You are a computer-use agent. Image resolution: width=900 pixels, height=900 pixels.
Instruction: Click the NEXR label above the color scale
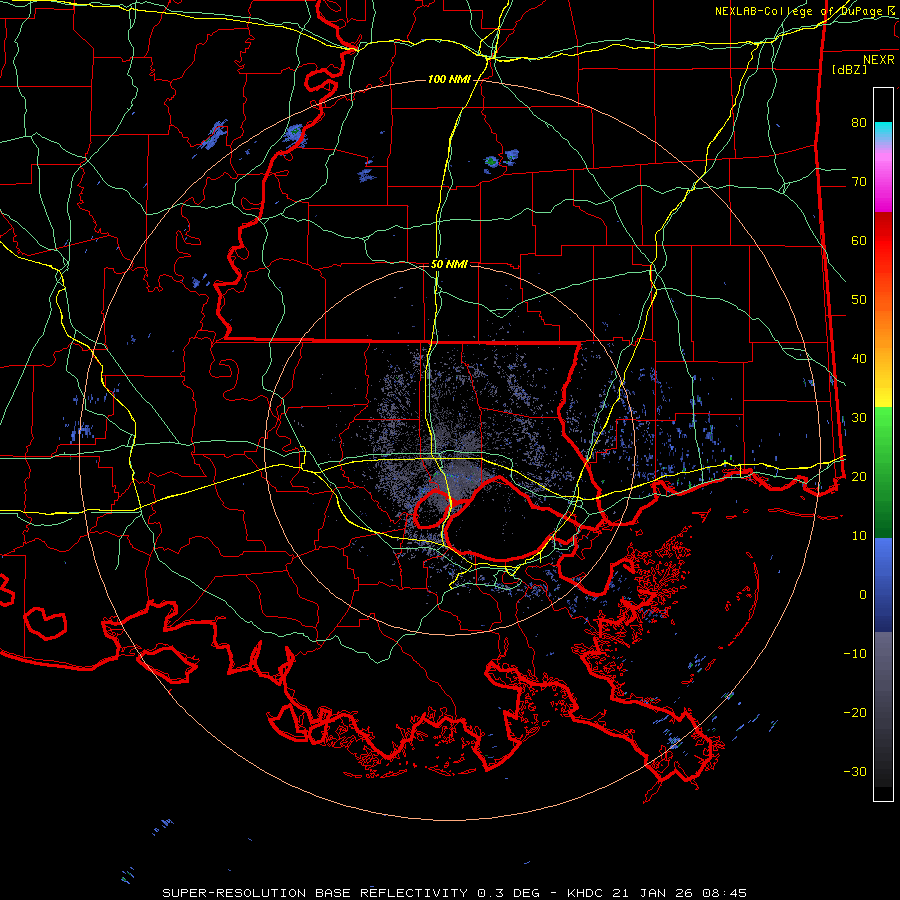tap(879, 60)
